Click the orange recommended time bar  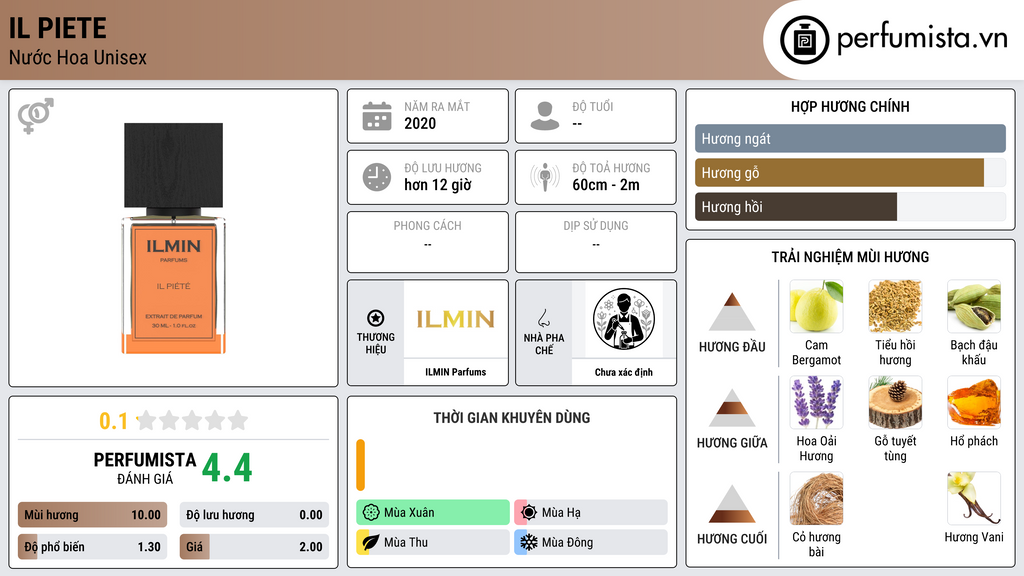pyautogui.click(x=360, y=465)
